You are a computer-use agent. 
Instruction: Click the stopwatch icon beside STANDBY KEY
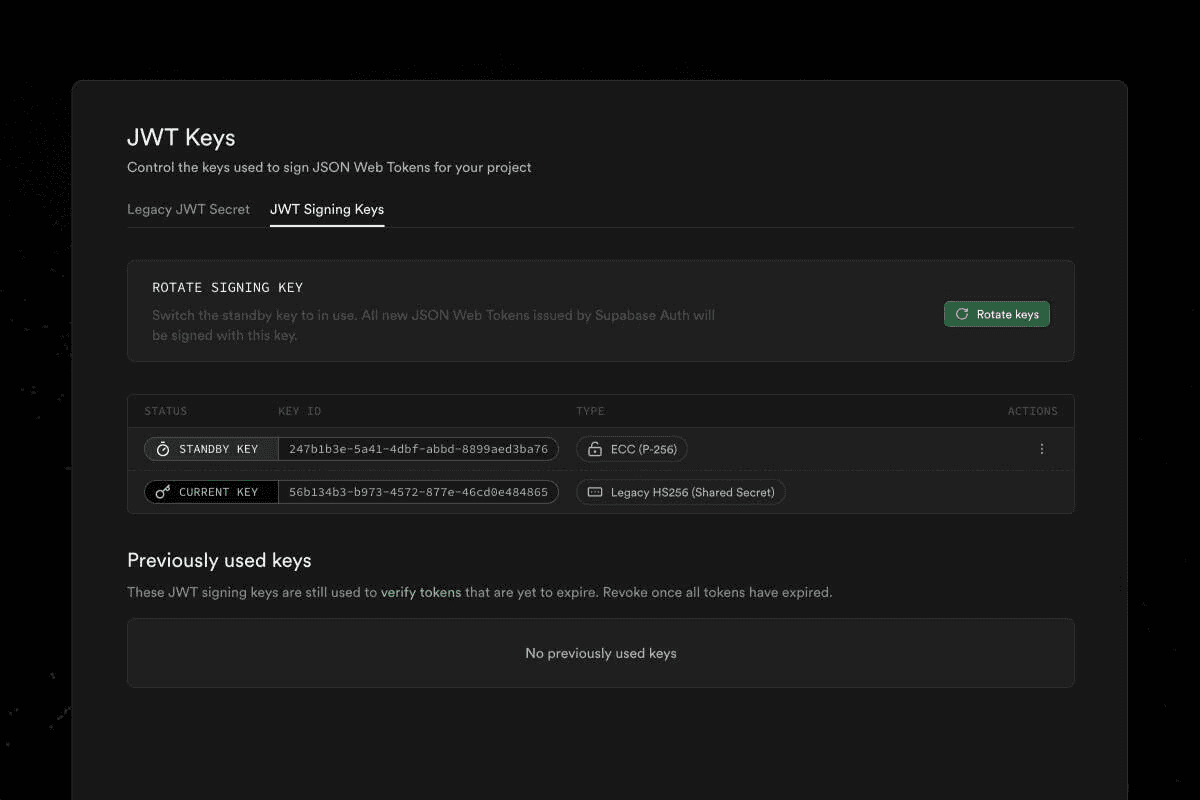point(163,449)
